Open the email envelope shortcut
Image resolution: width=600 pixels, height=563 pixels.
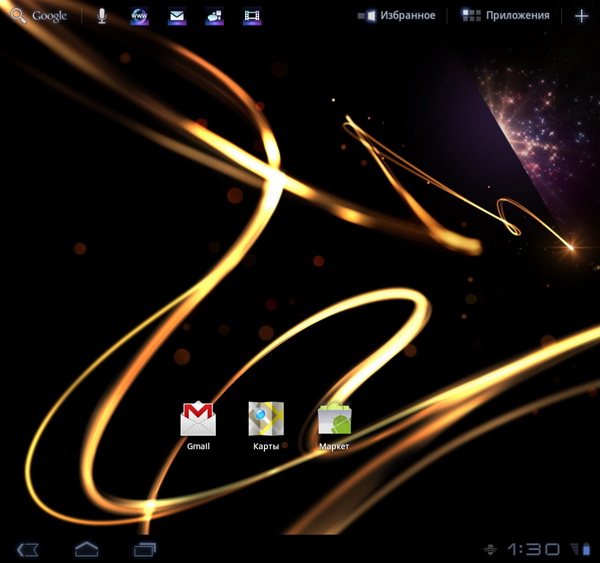(177, 16)
